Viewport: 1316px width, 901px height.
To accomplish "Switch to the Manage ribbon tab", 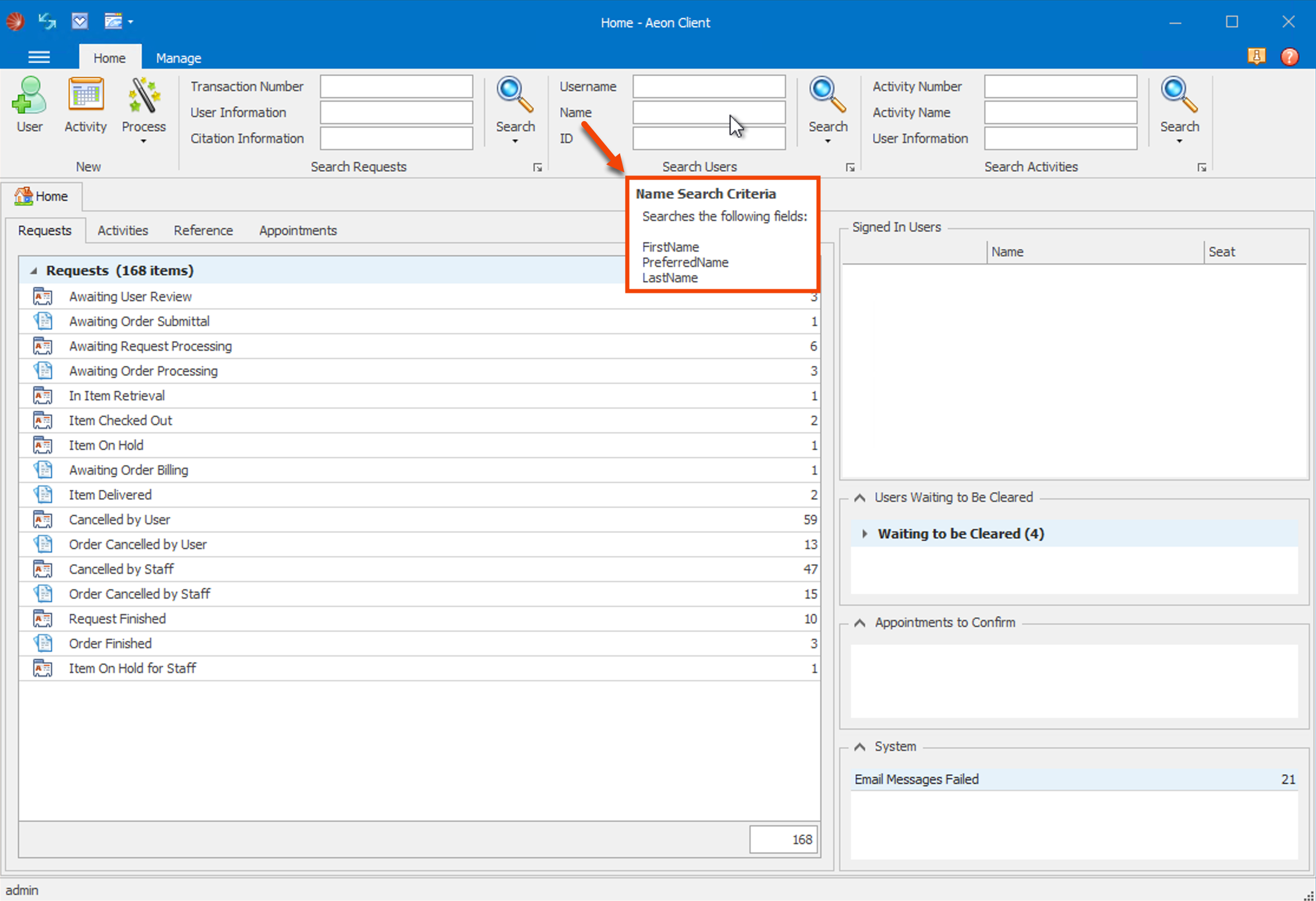I will point(179,57).
